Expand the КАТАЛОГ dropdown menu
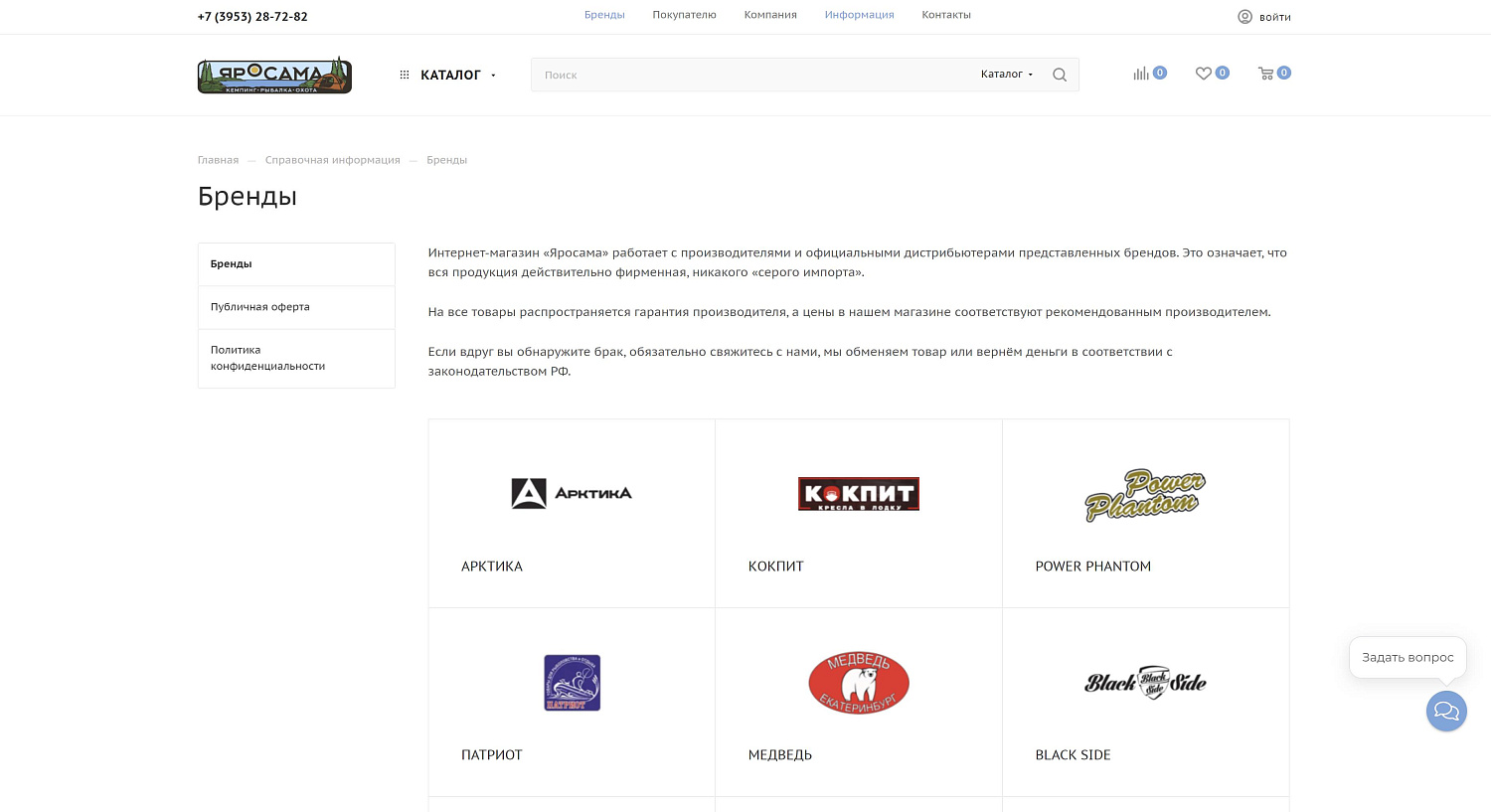The width and height of the screenshot is (1491, 812). (x=450, y=75)
